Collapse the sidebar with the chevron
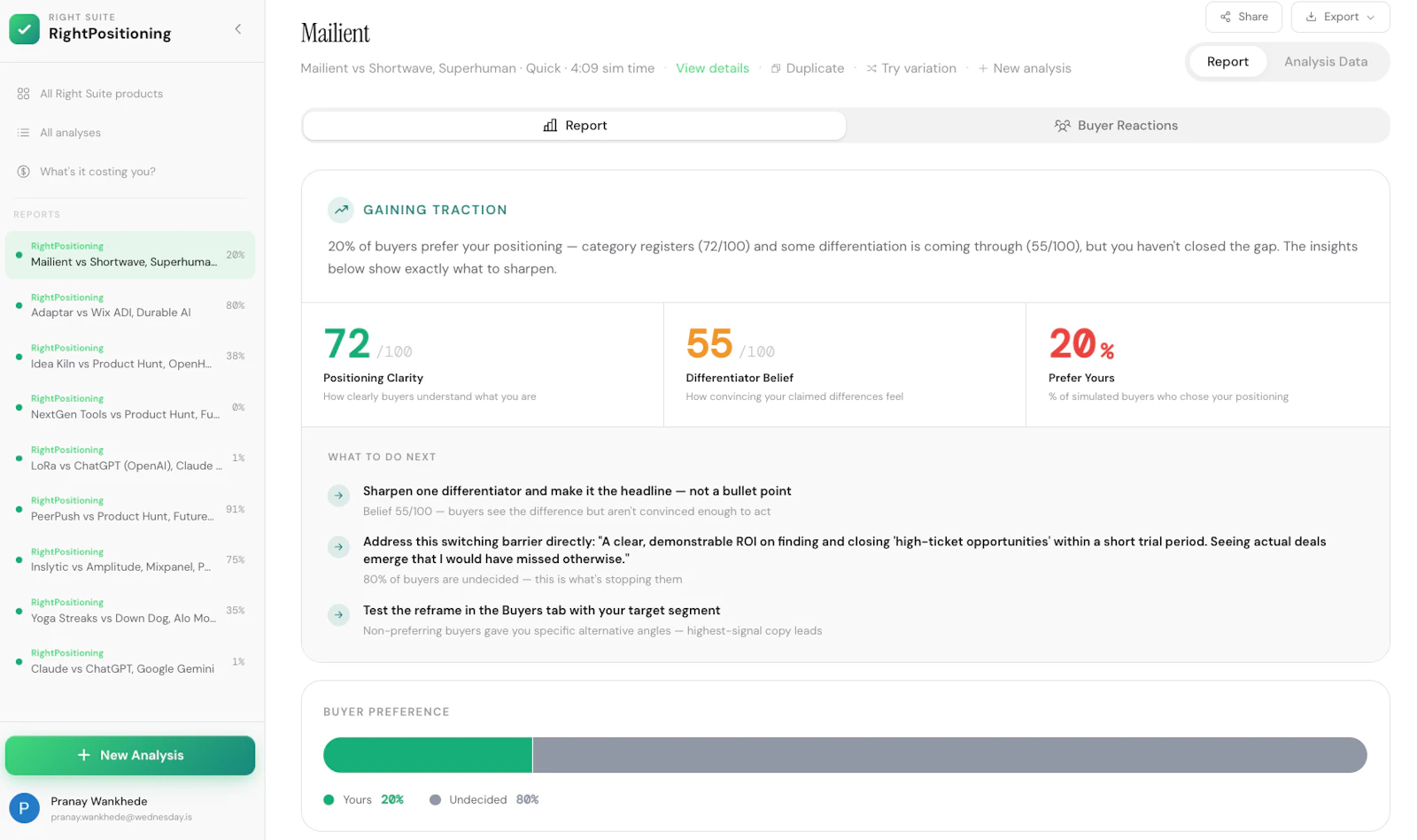Screen dimensions: 1417x840 pos(237,29)
